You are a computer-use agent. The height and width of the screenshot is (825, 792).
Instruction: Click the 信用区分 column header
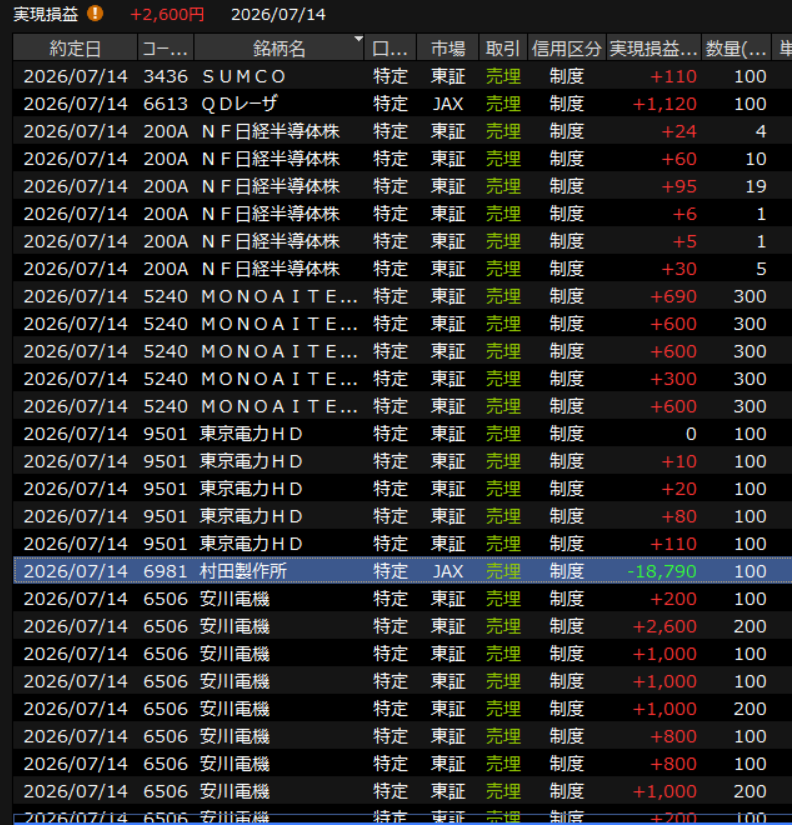(x=567, y=48)
